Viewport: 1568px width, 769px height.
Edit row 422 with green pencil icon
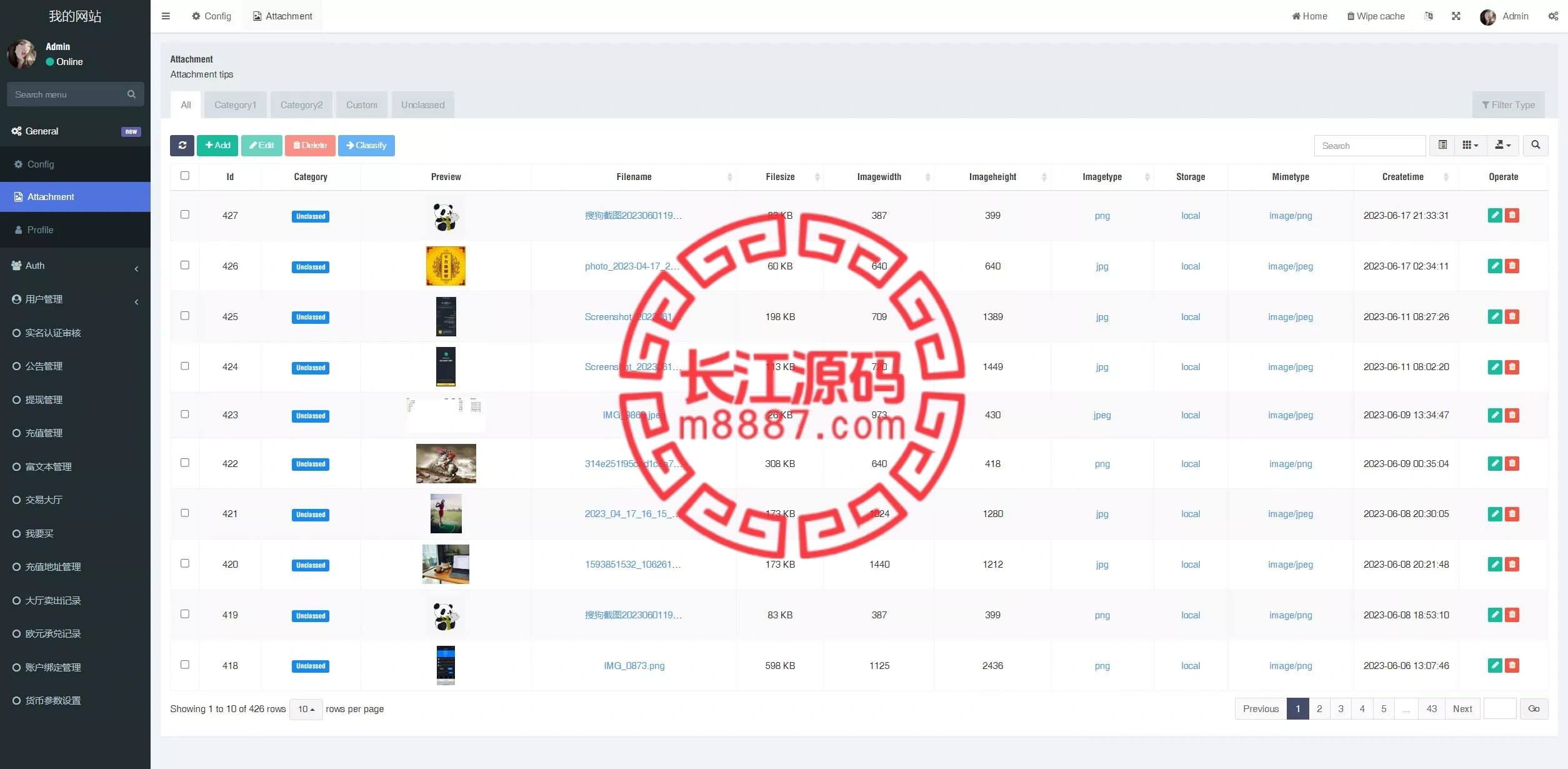(1495, 463)
